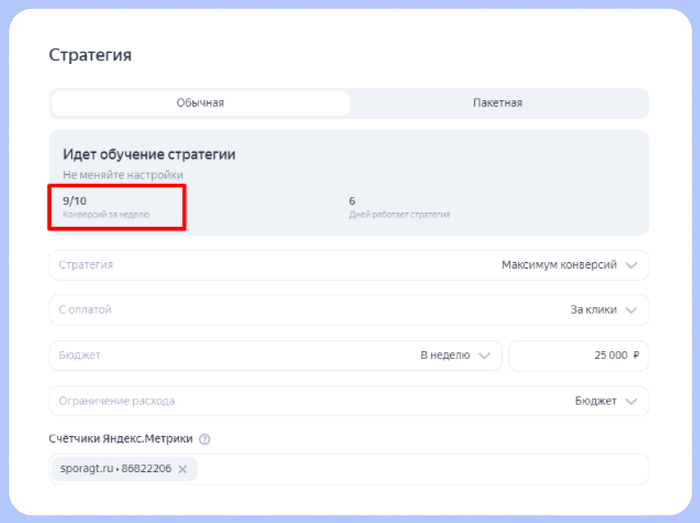700x523 pixels.
Task: Click the Счётчики Яндекс.Метрики label
Action: coord(120,439)
